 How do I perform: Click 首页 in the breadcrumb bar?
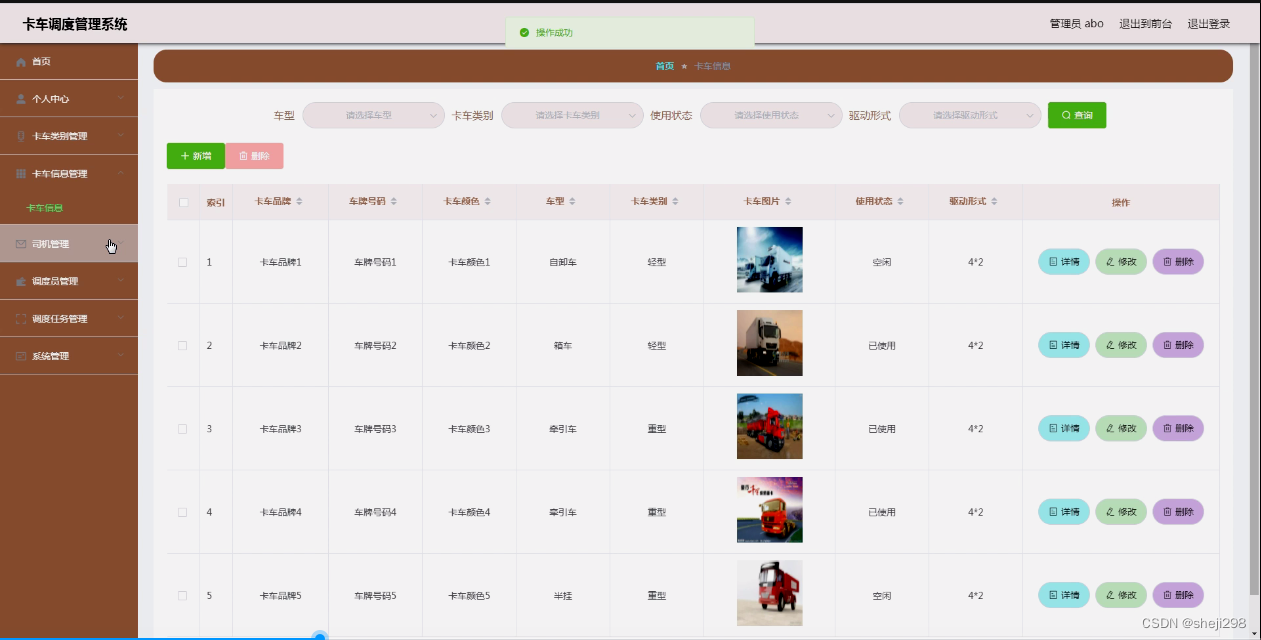(x=663, y=65)
